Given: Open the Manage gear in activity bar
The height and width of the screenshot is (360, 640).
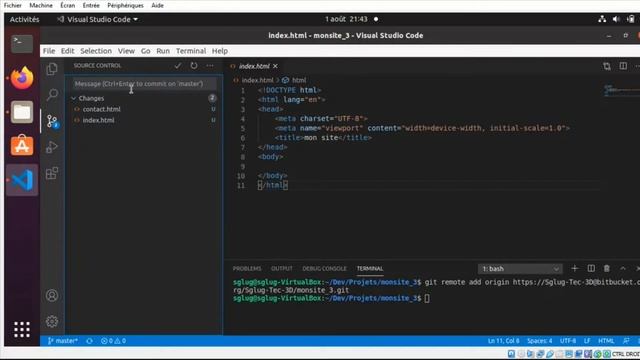Looking at the screenshot, I should [52, 322].
